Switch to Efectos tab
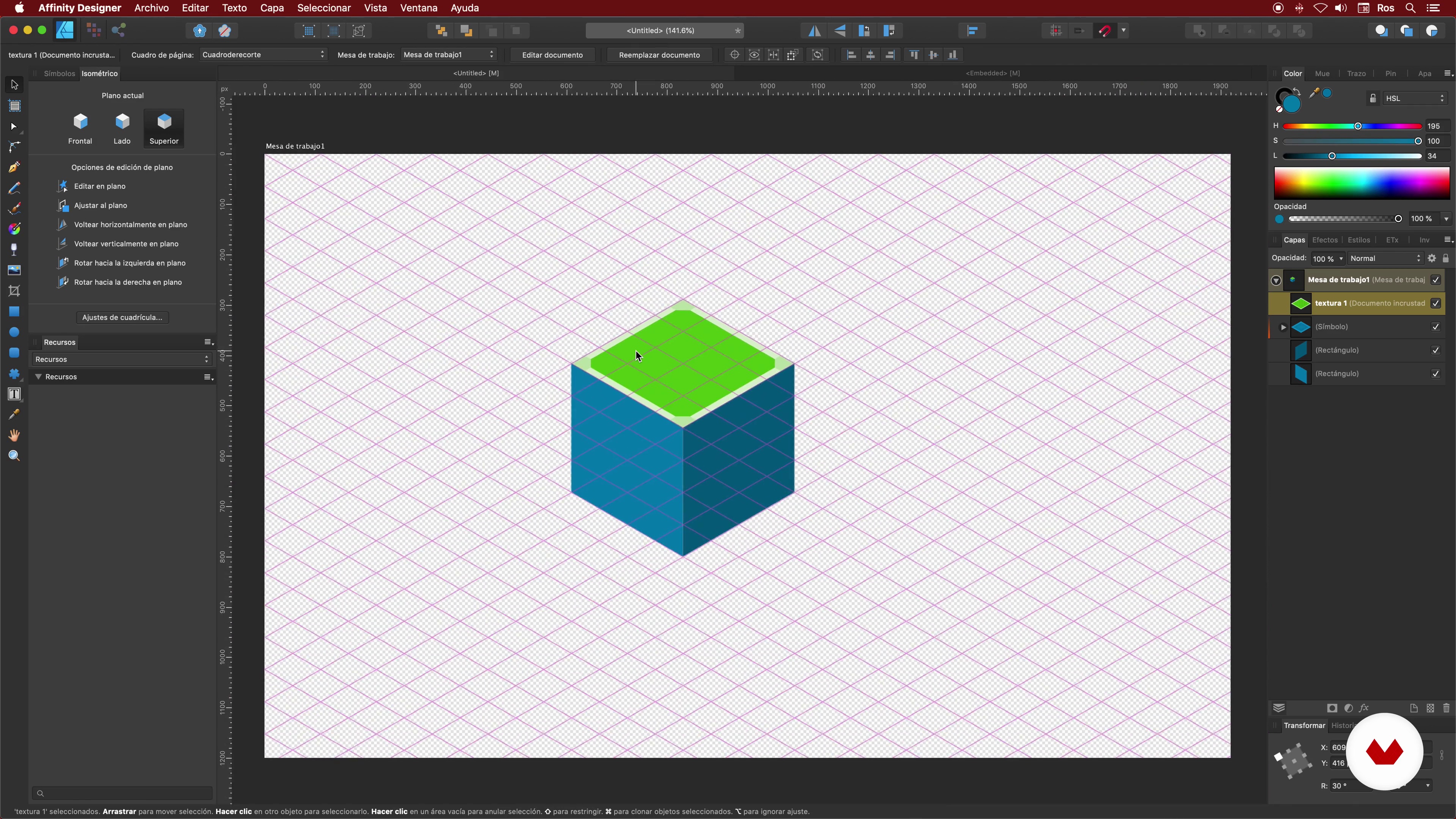The width and height of the screenshot is (1456, 819). click(x=1325, y=240)
